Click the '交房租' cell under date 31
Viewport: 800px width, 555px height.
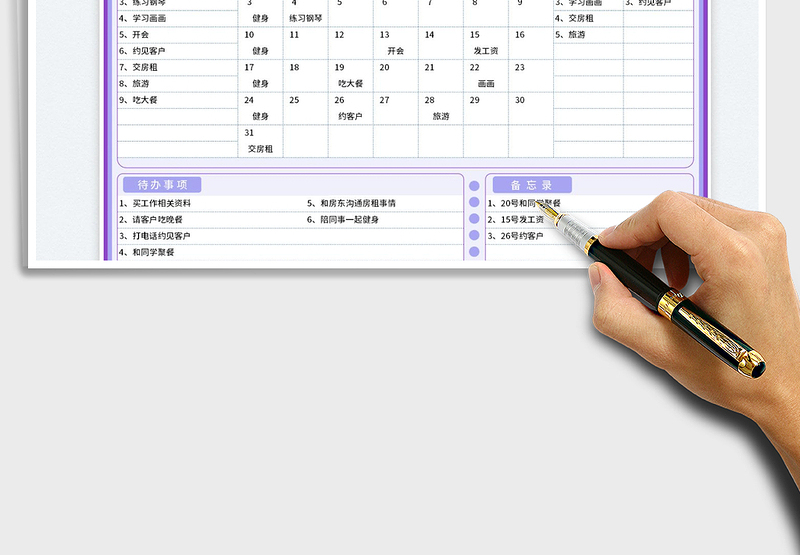coord(260,149)
